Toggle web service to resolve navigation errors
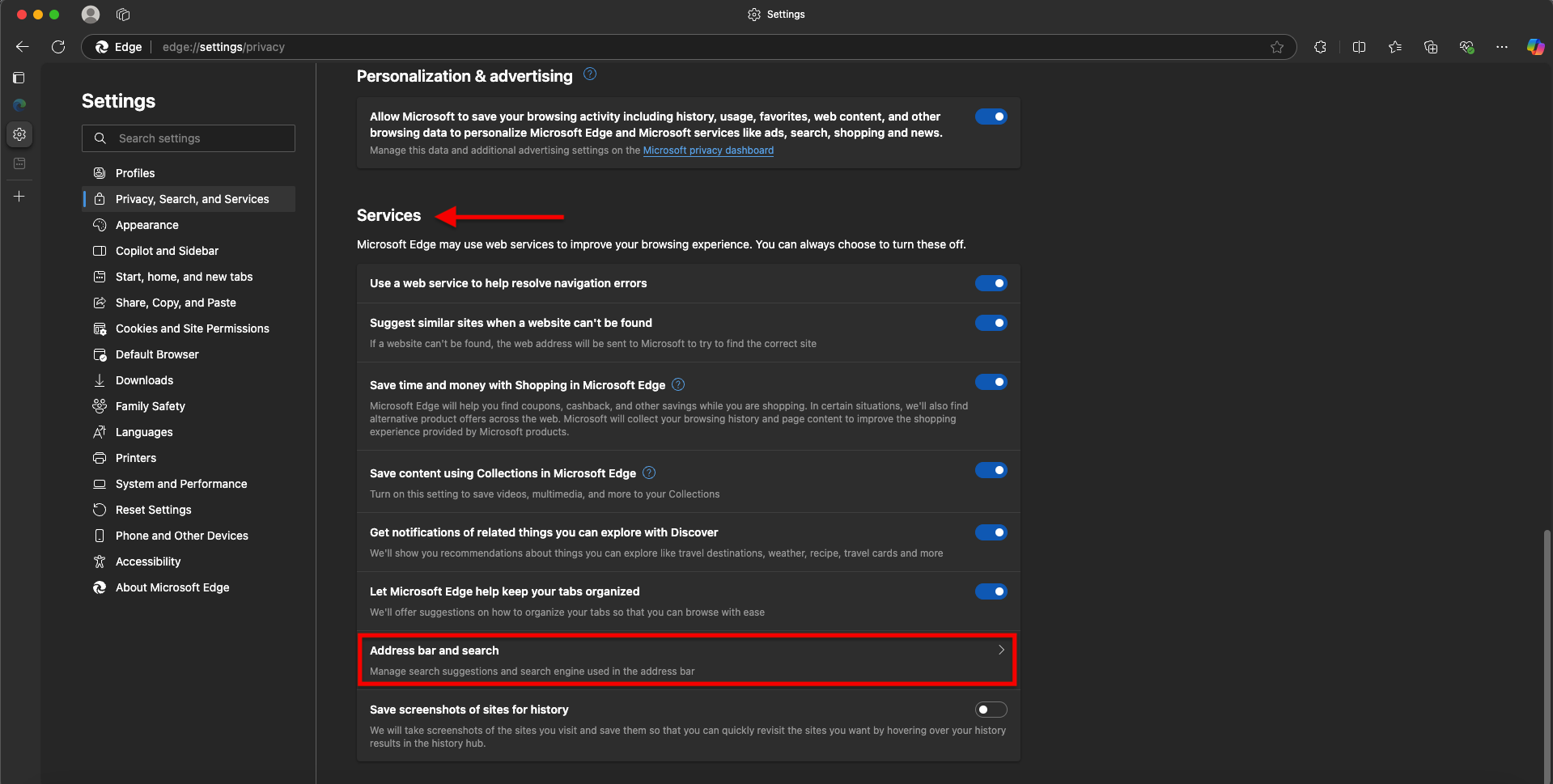1553x784 pixels. (991, 283)
